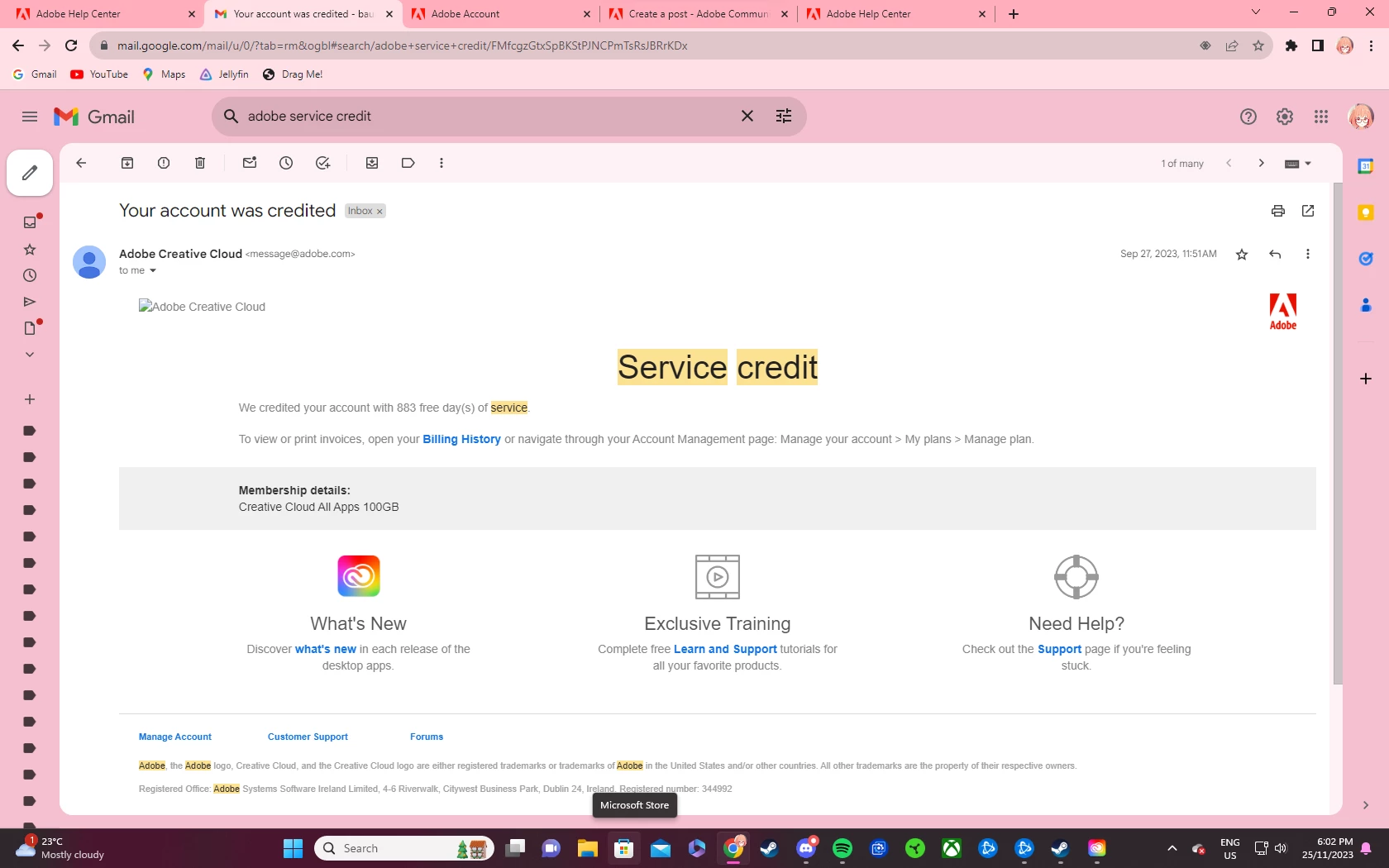Snooze this email with clock icon

[x=286, y=163]
